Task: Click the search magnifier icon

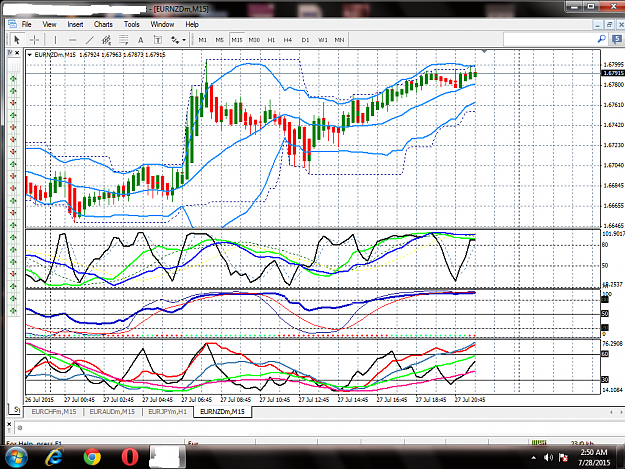Action: [601, 39]
